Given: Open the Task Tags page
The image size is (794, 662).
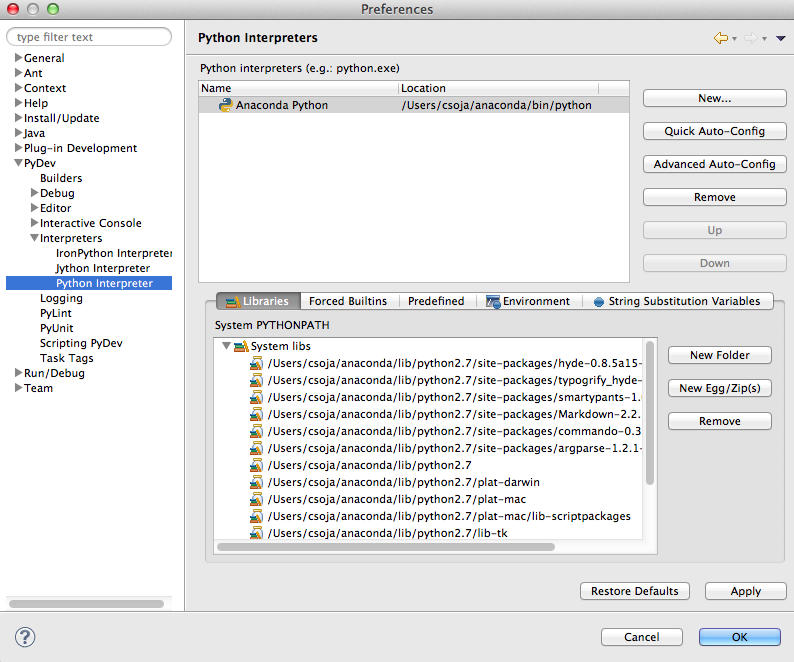Looking at the screenshot, I should click(67, 358).
